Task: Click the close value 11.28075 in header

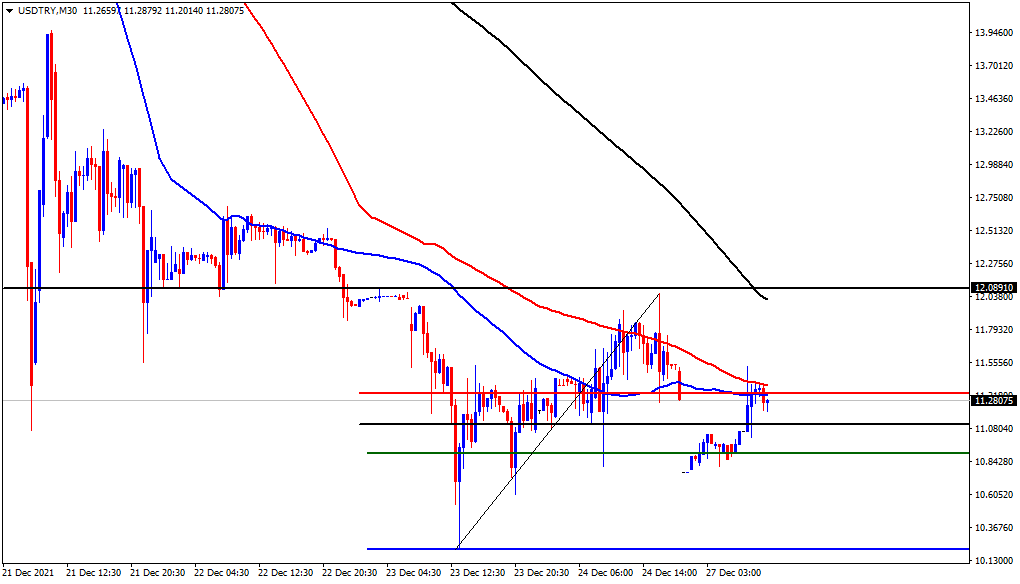Action: pyautogui.click(x=226, y=10)
